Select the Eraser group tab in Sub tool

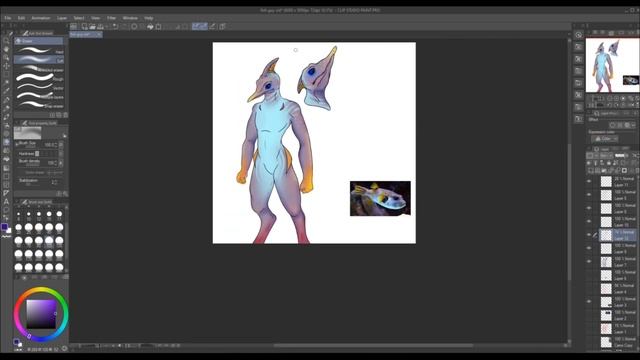pos(39,41)
